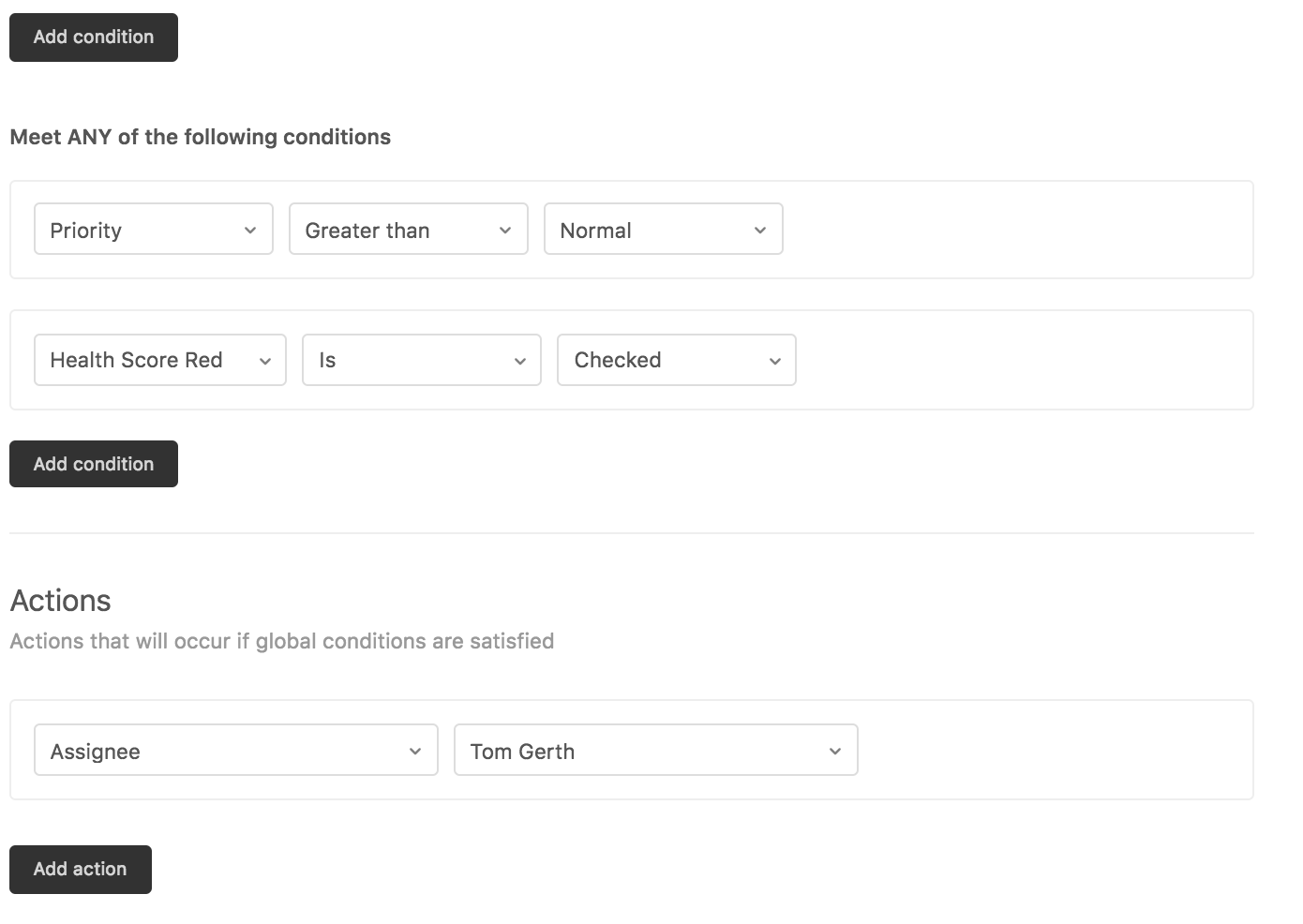This screenshot has width=1303, height=924.
Task: Change the Greater than operator dropdown
Action: (394, 230)
